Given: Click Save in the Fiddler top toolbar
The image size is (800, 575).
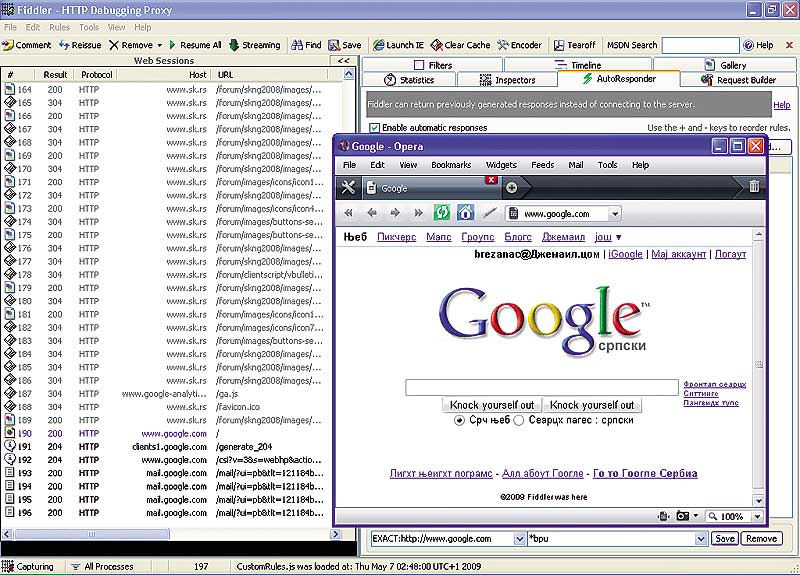Looking at the screenshot, I should click(345, 45).
